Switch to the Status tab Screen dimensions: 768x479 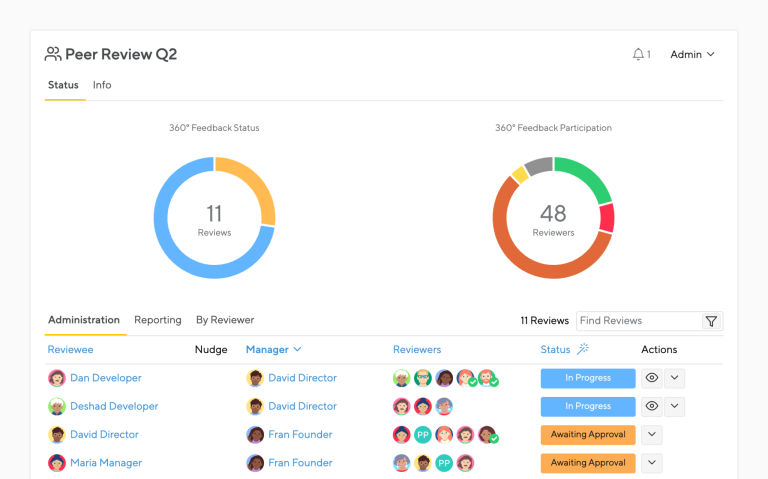pyautogui.click(x=63, y=85)
